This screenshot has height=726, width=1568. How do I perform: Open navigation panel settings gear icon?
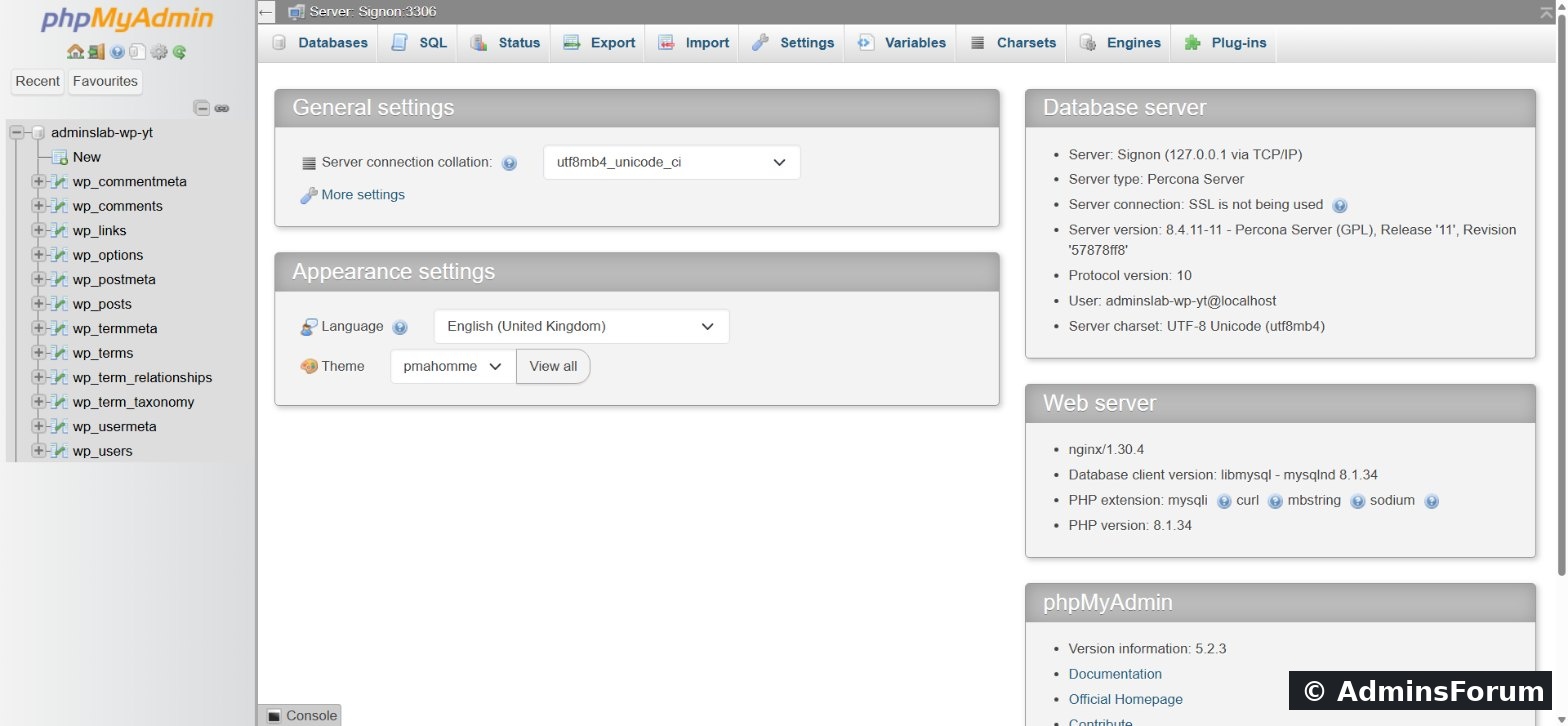(158, 52)
